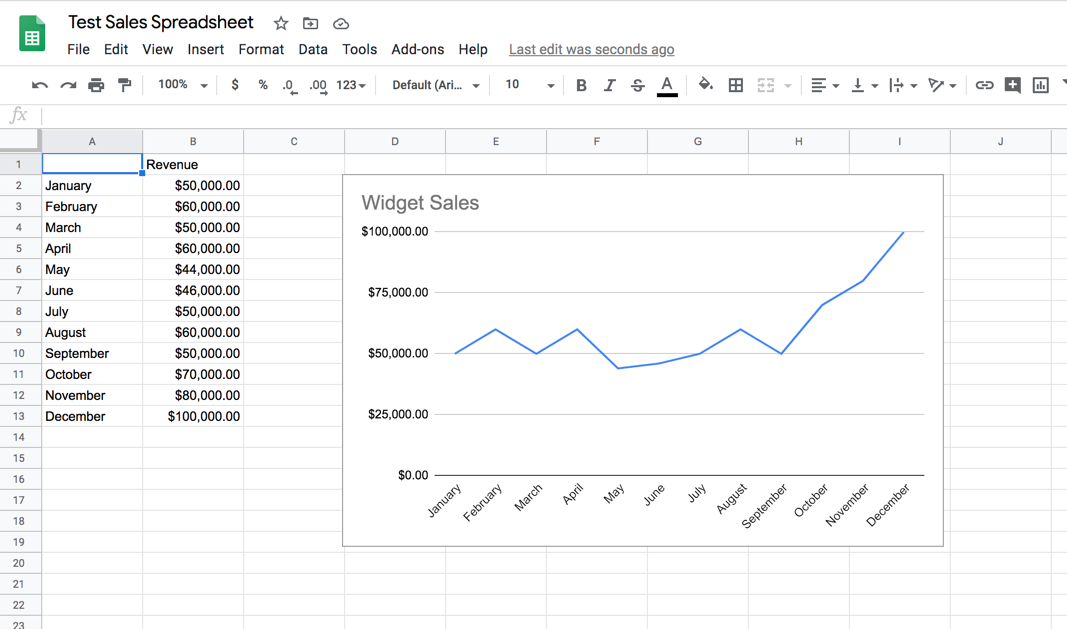Open the Insert menu
The height and width of the screenshot is (629, 1067).
tap(206, 49)
